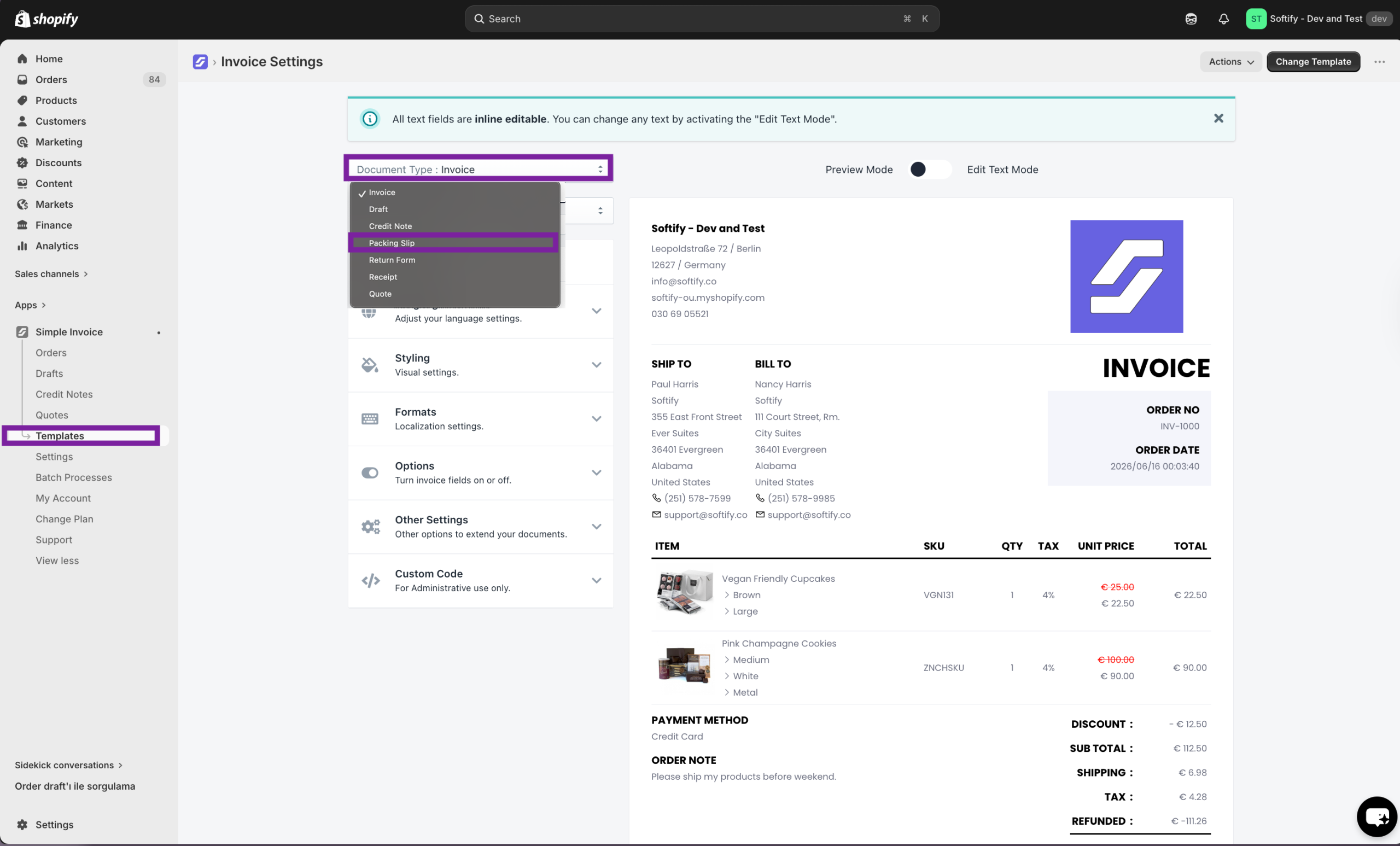Expand the language settings section
Image resolution: width=1400 pixels, height=846 pixels.
click(596, 311)
